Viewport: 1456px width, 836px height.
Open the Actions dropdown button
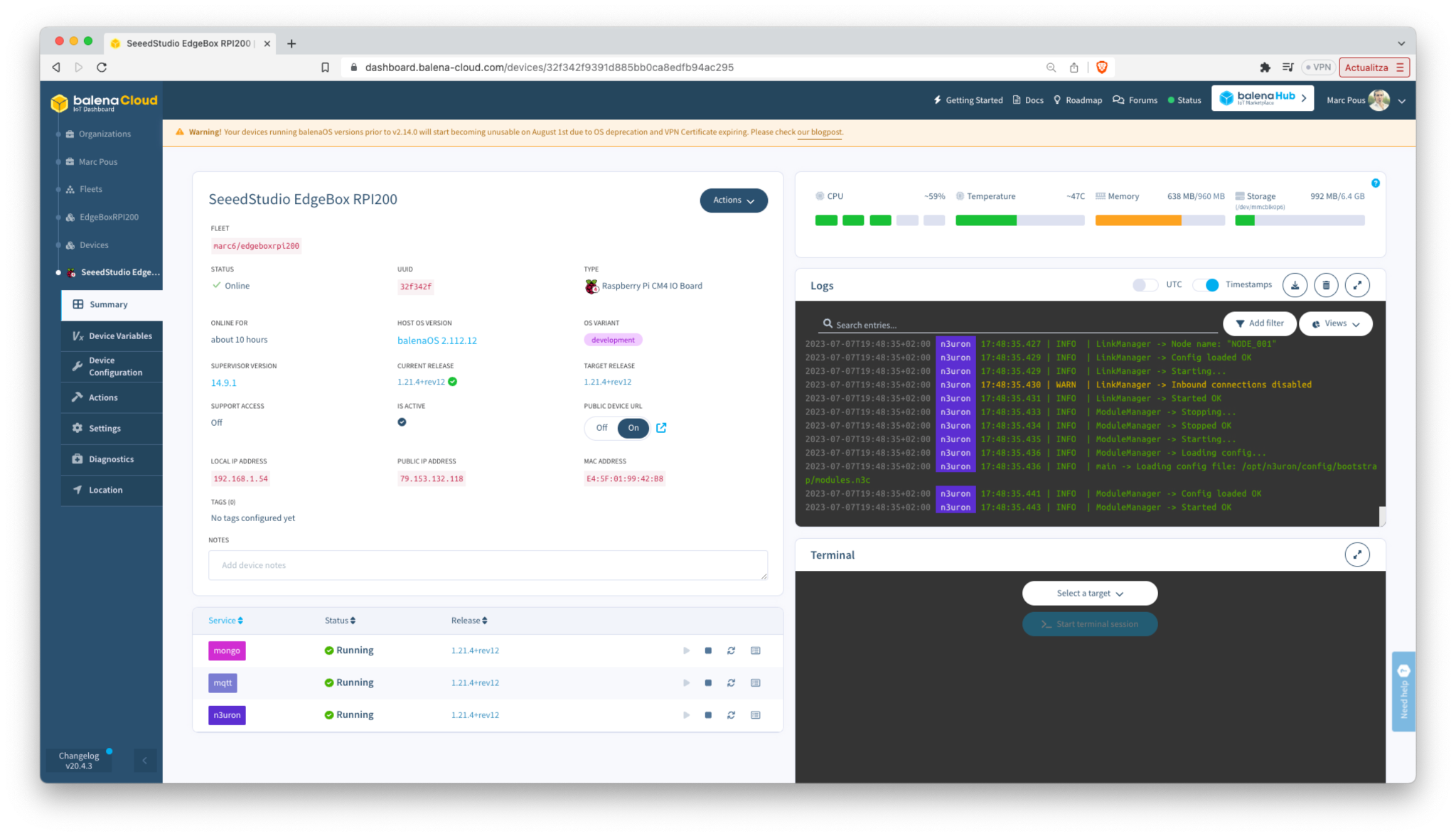tap(733, 200)
